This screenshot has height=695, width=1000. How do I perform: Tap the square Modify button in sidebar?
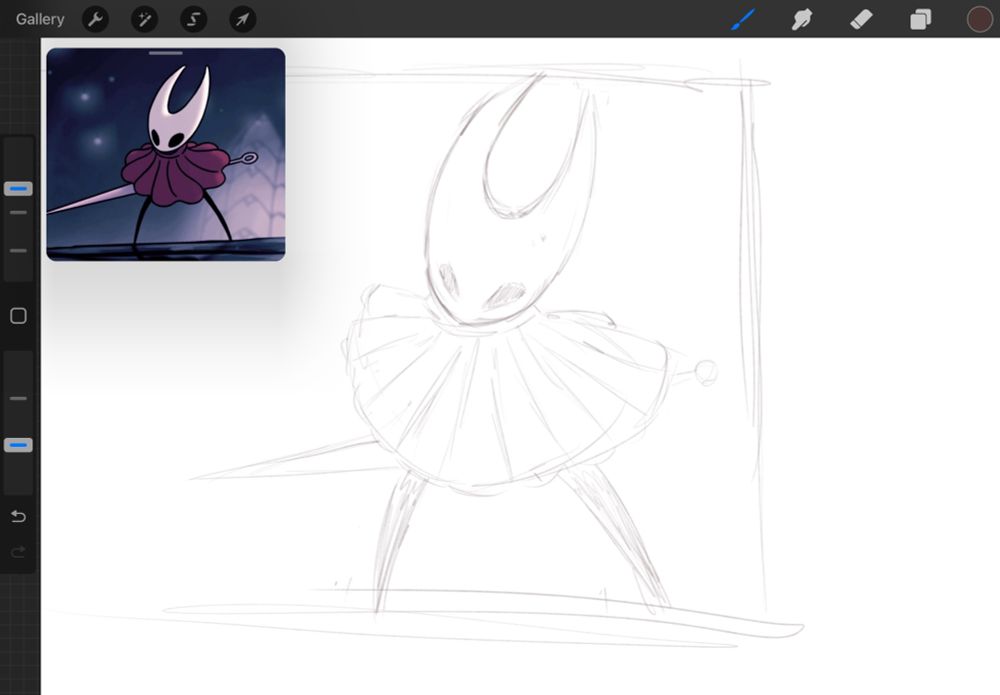18,316
